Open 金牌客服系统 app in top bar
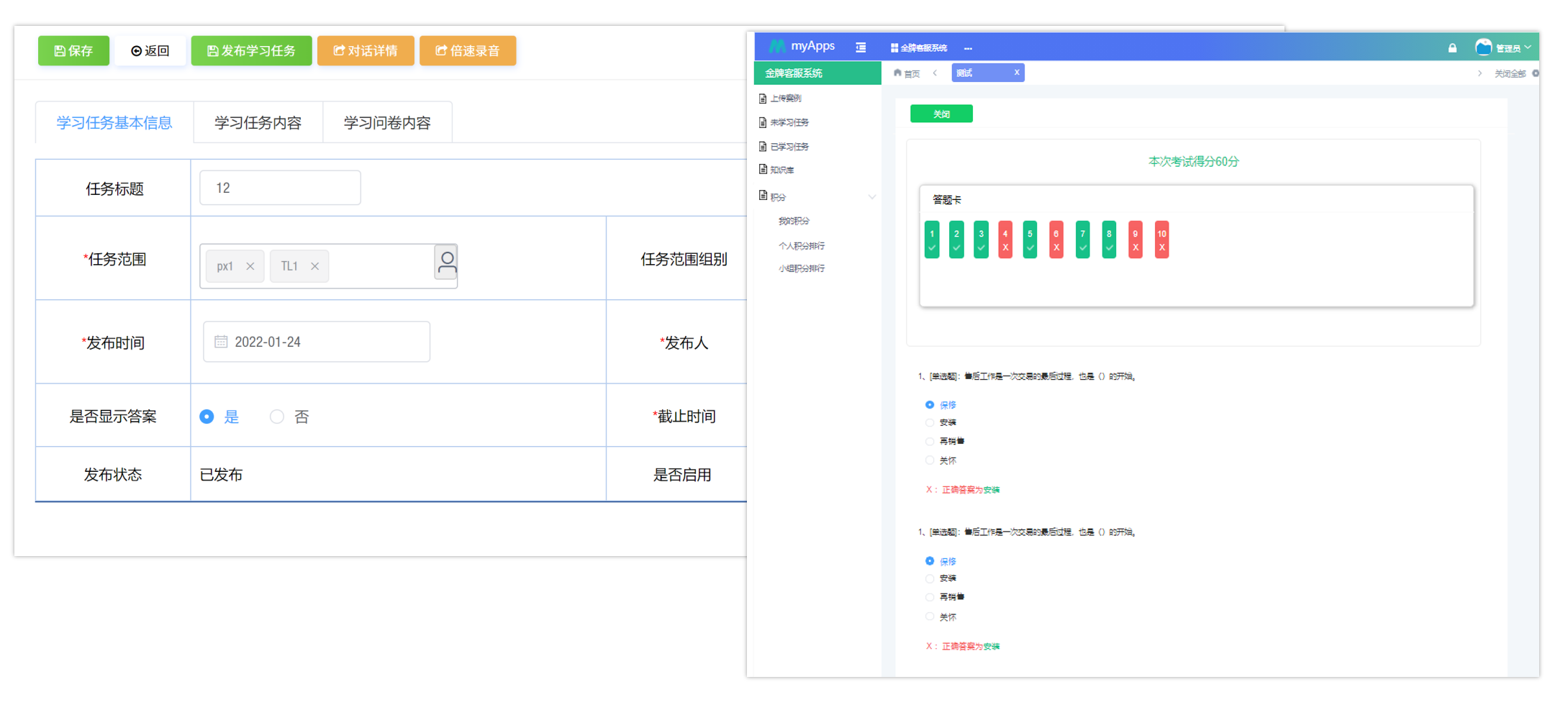This screenshot has width=1568, height=705. click(x=919, y=48)
